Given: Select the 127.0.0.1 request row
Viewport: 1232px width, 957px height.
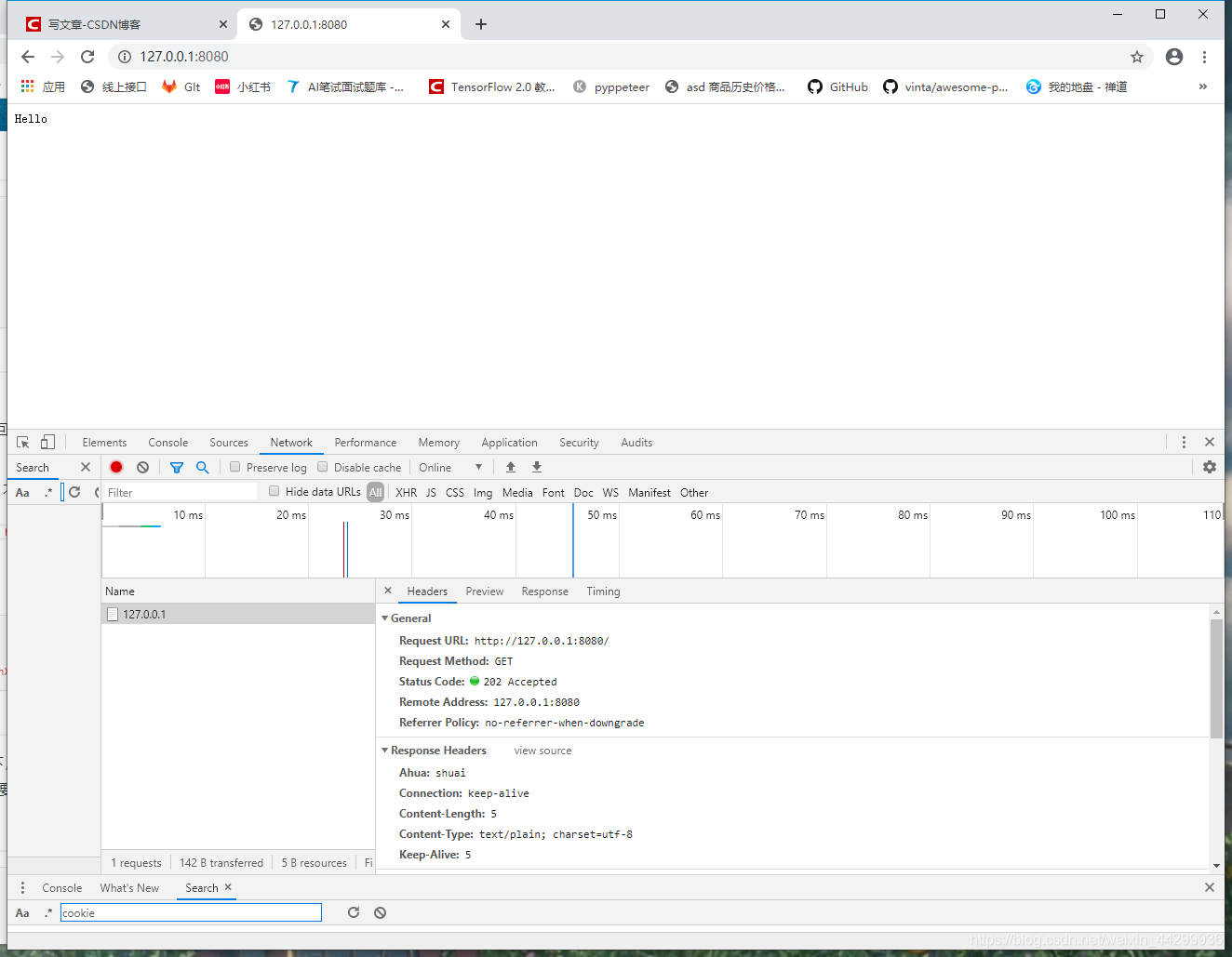Looking at the screenshot, I should [x=238, y=614].
